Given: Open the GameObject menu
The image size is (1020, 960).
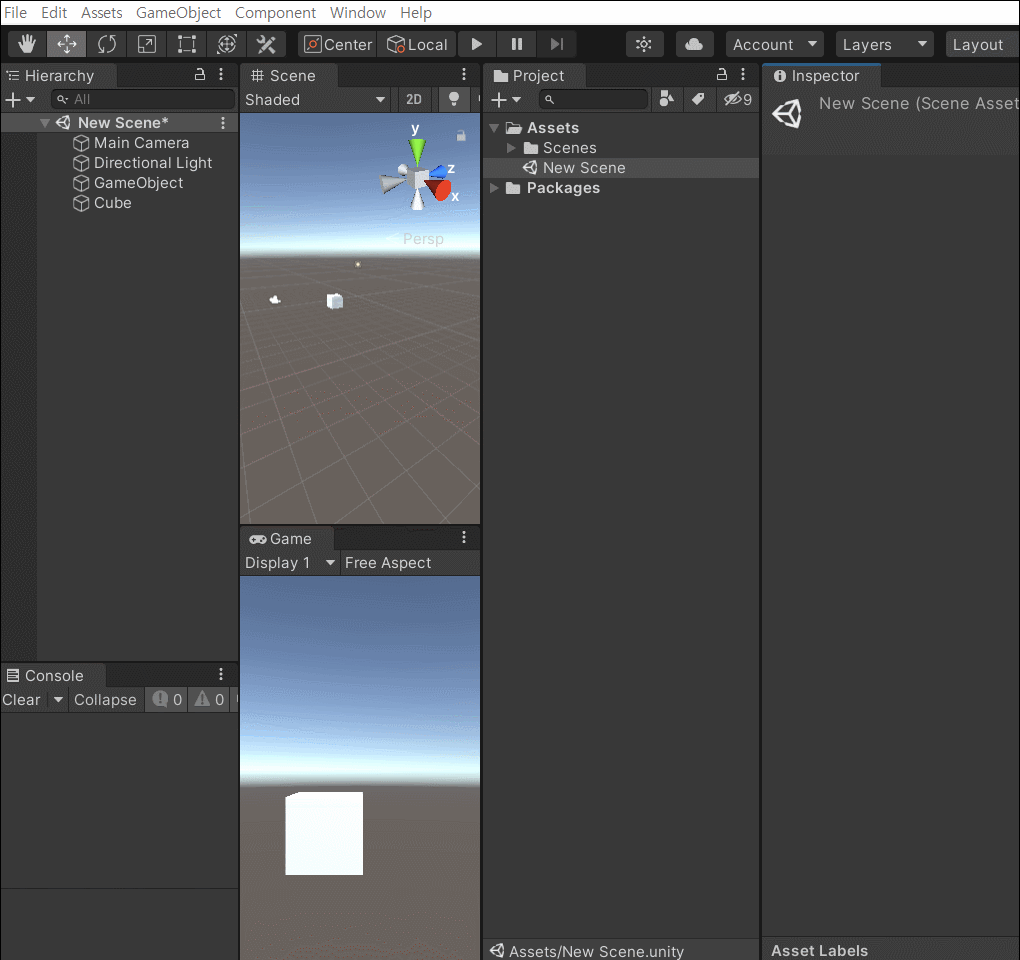Looking at the screenshot, I should pyautogui.click(x=178, y=12).
